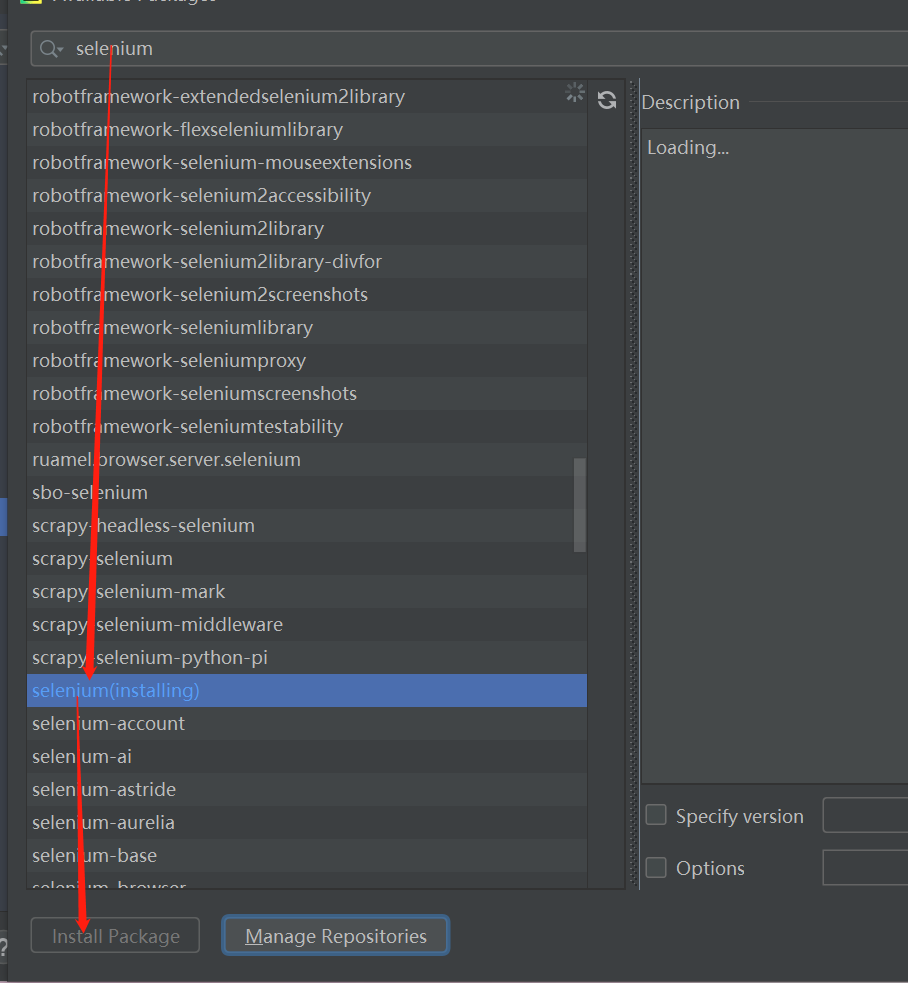
Task: Click the Manage Repositories button
Action: [x=335, y=935]
